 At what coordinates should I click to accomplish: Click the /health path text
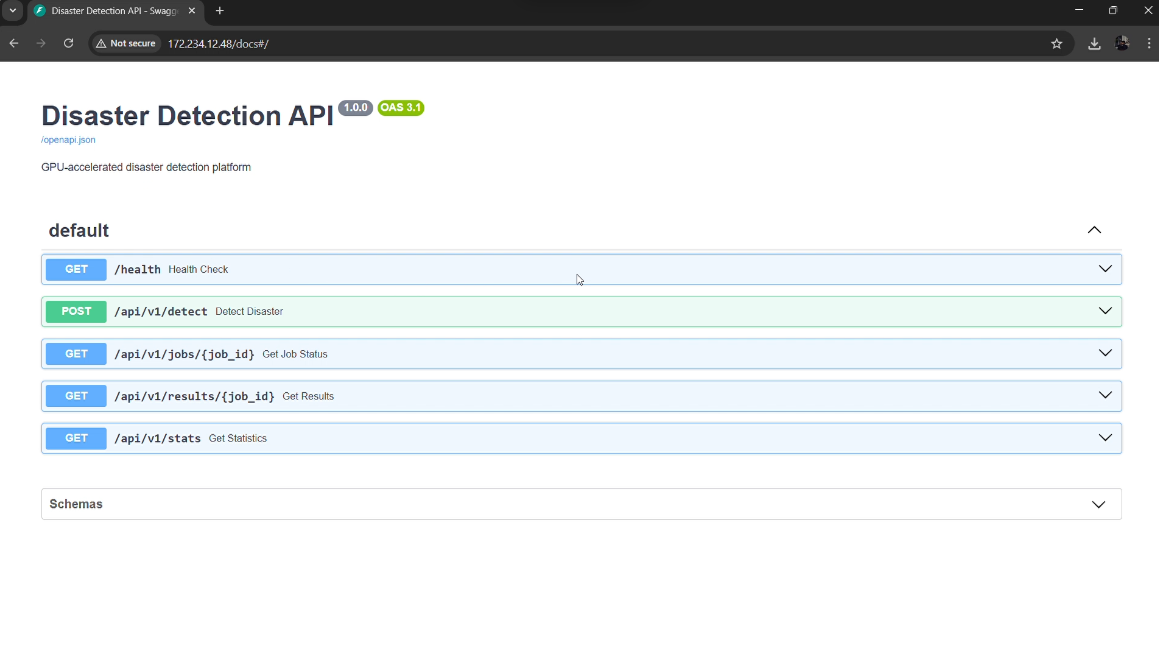137,270
